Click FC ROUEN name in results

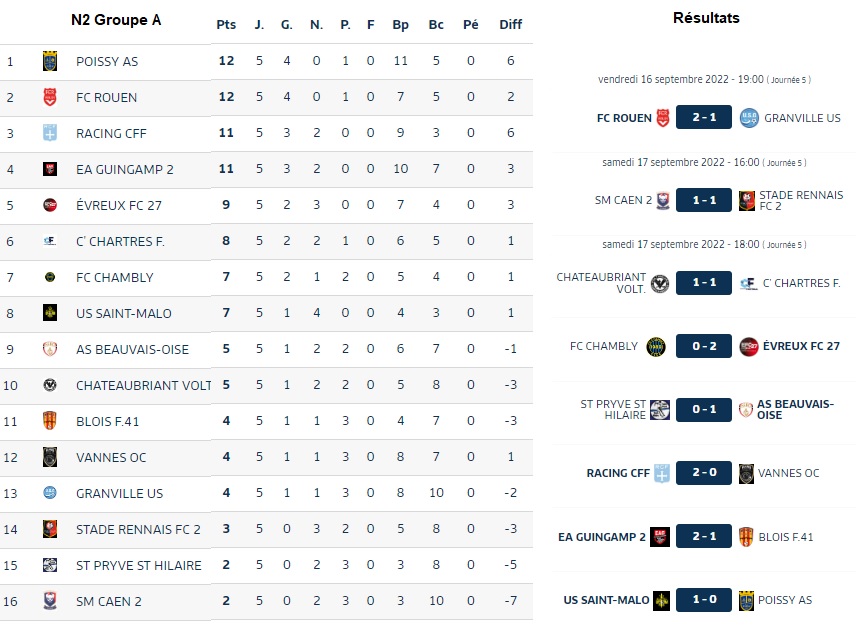click(x=624, y=118)
